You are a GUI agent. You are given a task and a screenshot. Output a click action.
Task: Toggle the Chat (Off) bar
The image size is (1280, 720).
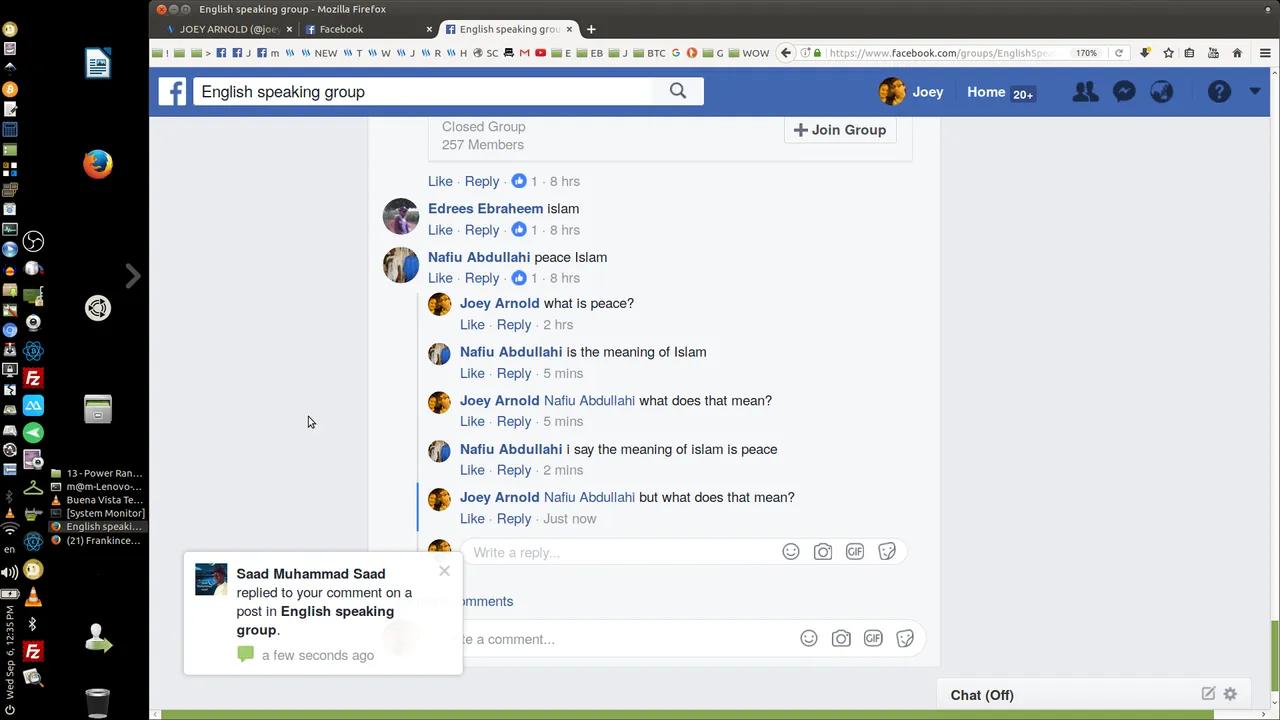tap(1093, 695)
